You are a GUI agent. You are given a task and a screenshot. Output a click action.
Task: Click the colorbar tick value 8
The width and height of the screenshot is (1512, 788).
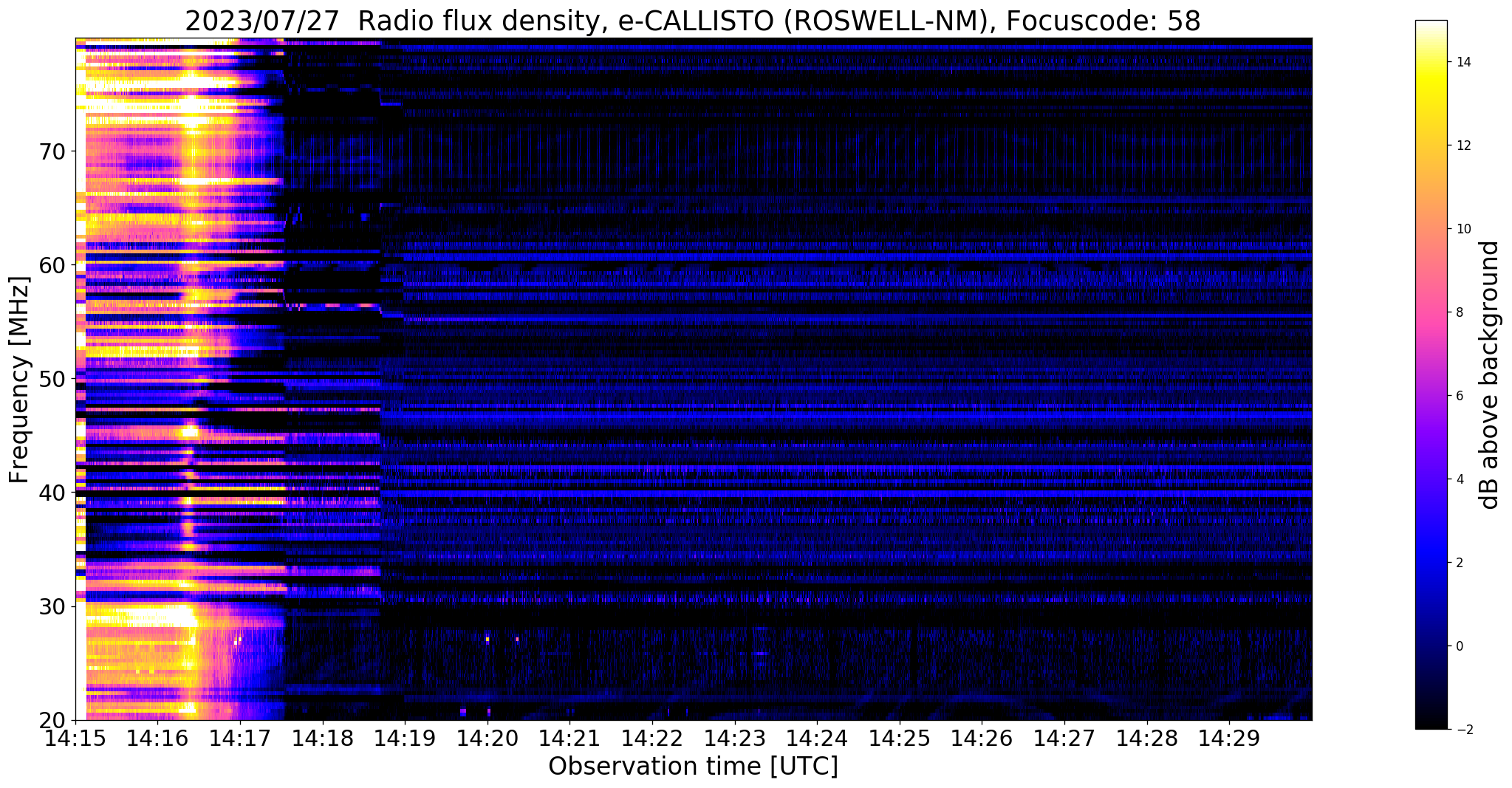[x=1460, y=312]
